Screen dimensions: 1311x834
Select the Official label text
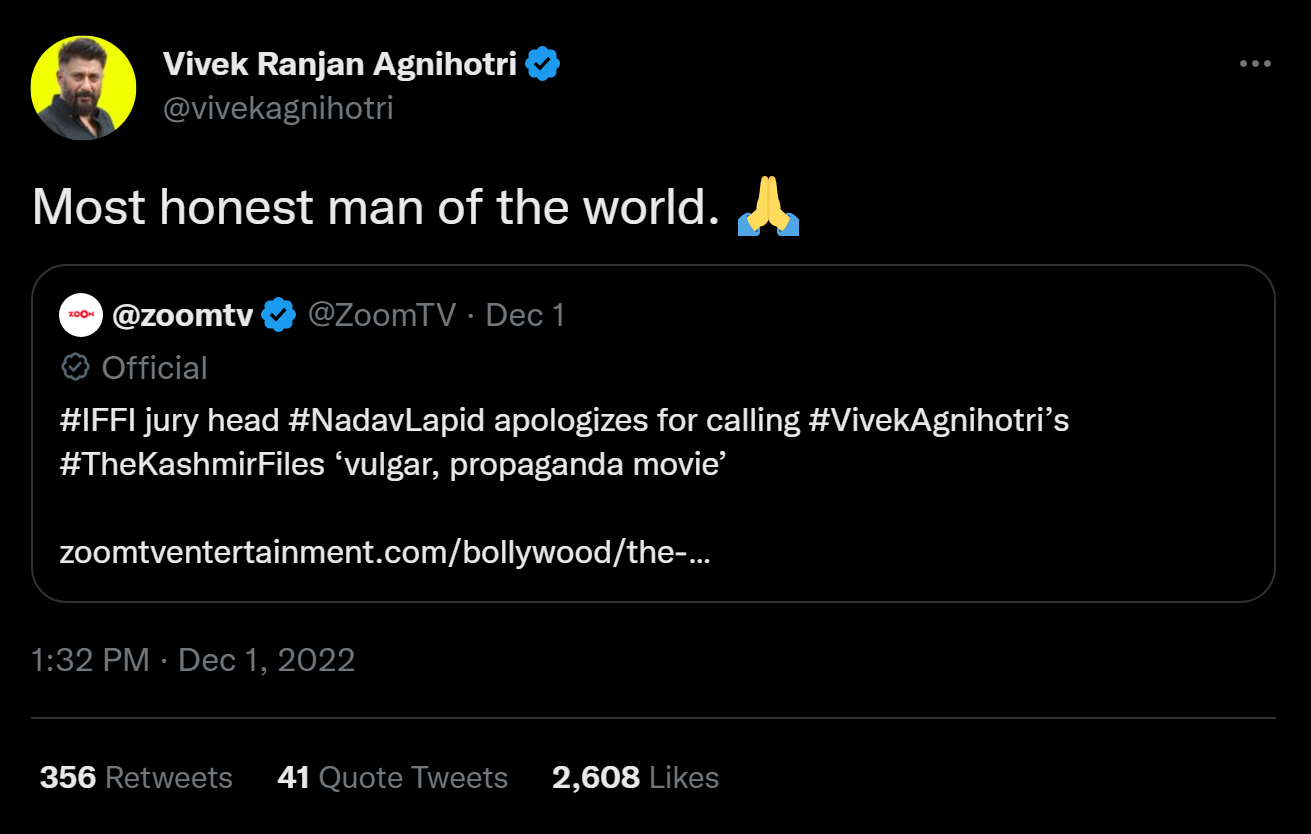click(154, 368)
